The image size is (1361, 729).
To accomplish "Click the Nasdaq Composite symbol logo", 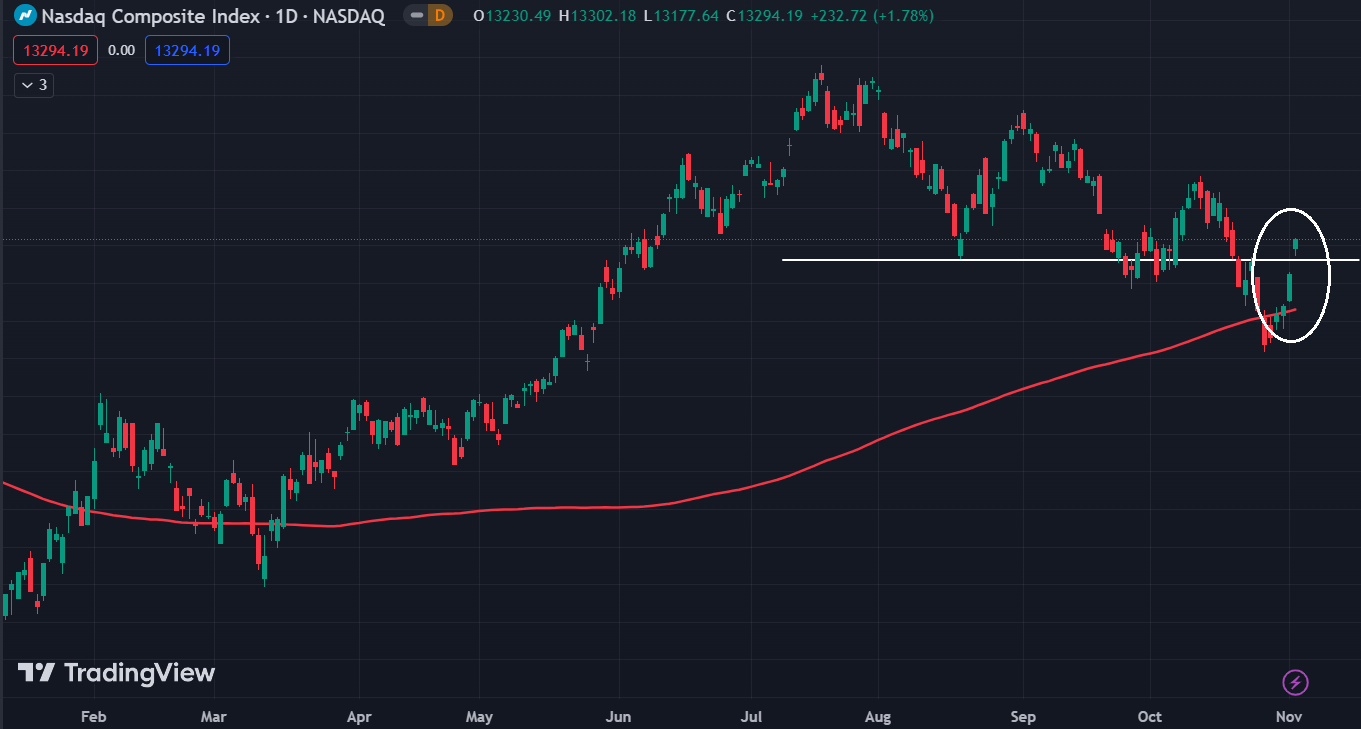I will pos(24,16).
